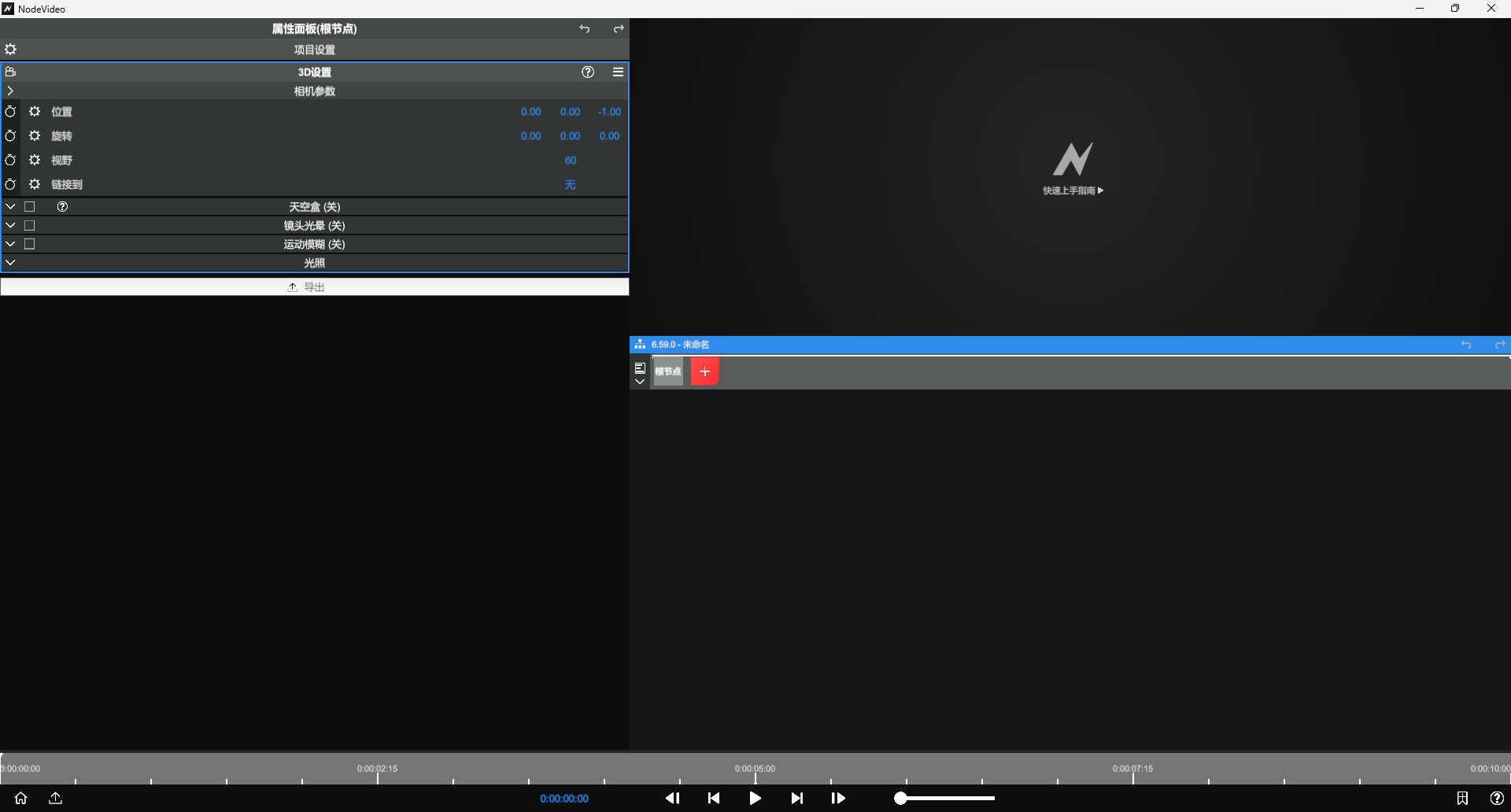Click the node list icon beside 根节点 tab
This screenshot has height=812, width=1511.
point(640,367)
